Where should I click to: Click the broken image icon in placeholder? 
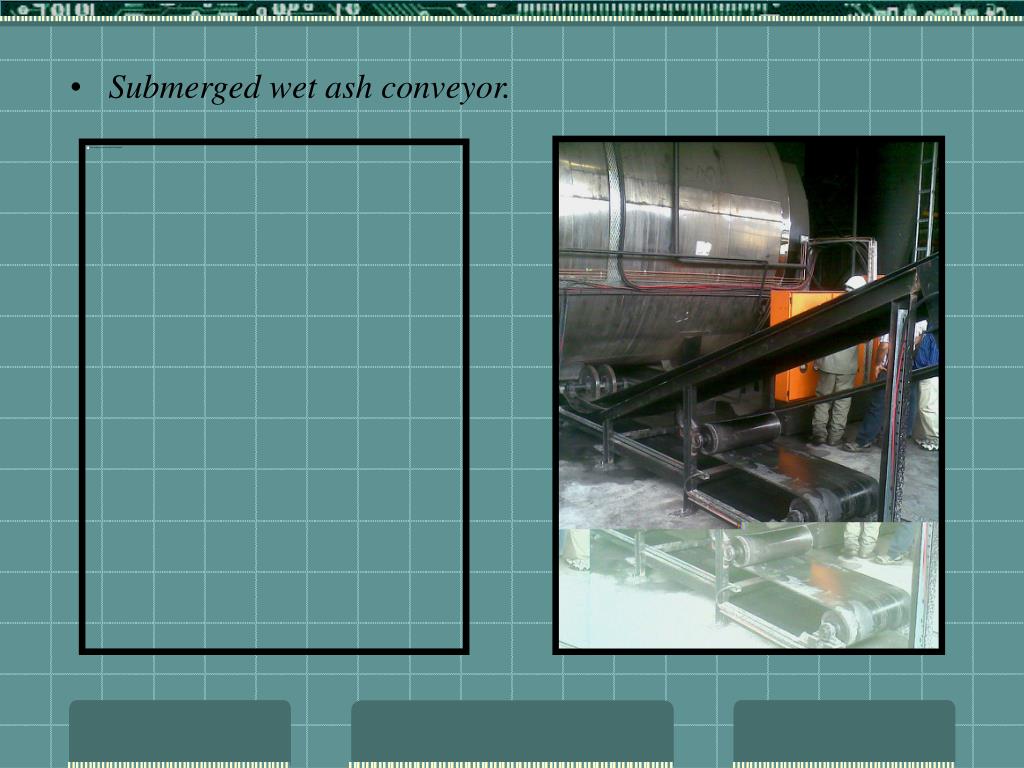88,148
